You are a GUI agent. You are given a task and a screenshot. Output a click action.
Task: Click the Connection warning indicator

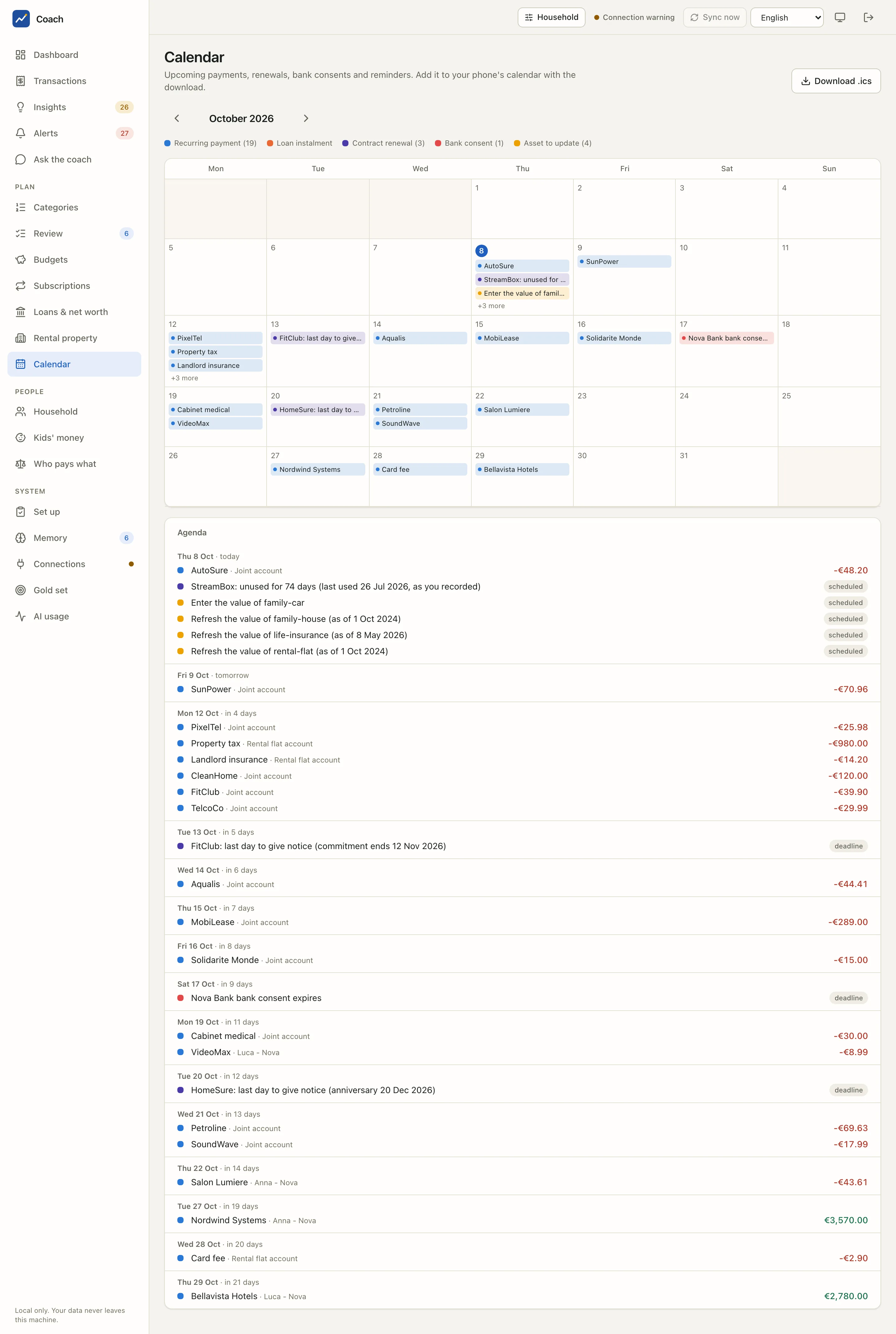(634, 18)
